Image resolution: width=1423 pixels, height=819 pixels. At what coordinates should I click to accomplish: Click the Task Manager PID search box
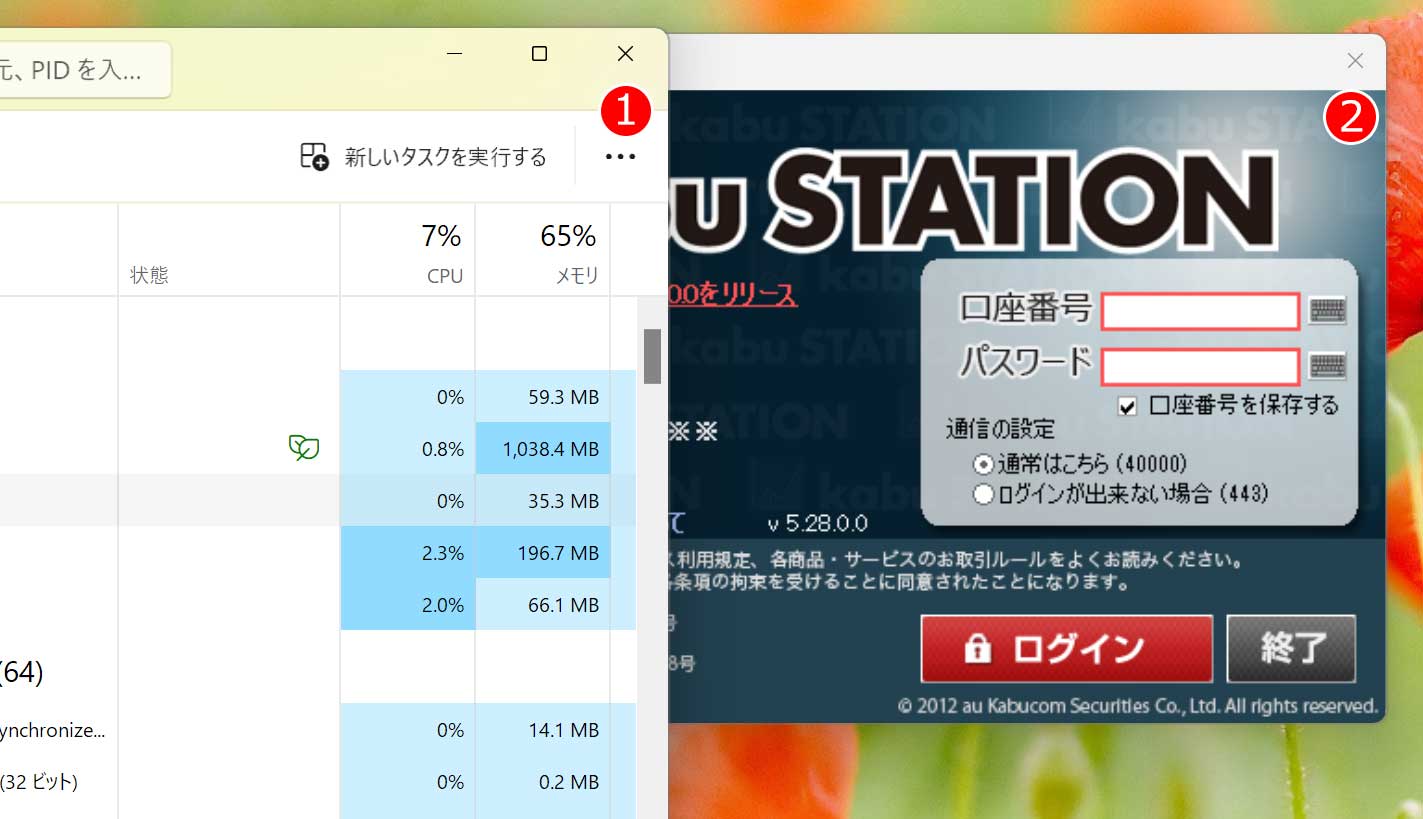[x=85, y=69]
